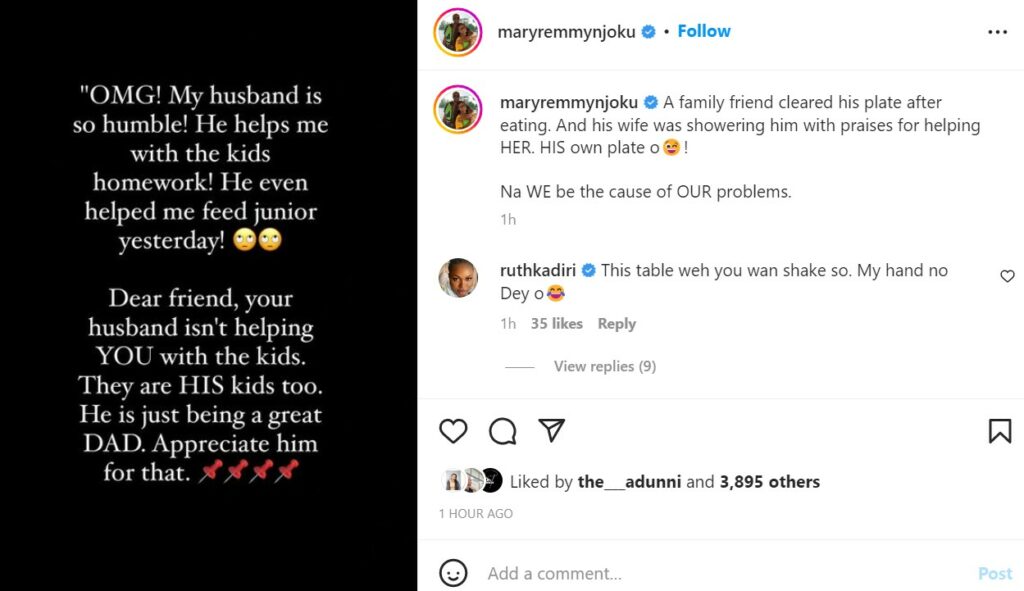The image size is (1024, 591).
Task: Open the___adunni profile link
Action: click(629, 481)
